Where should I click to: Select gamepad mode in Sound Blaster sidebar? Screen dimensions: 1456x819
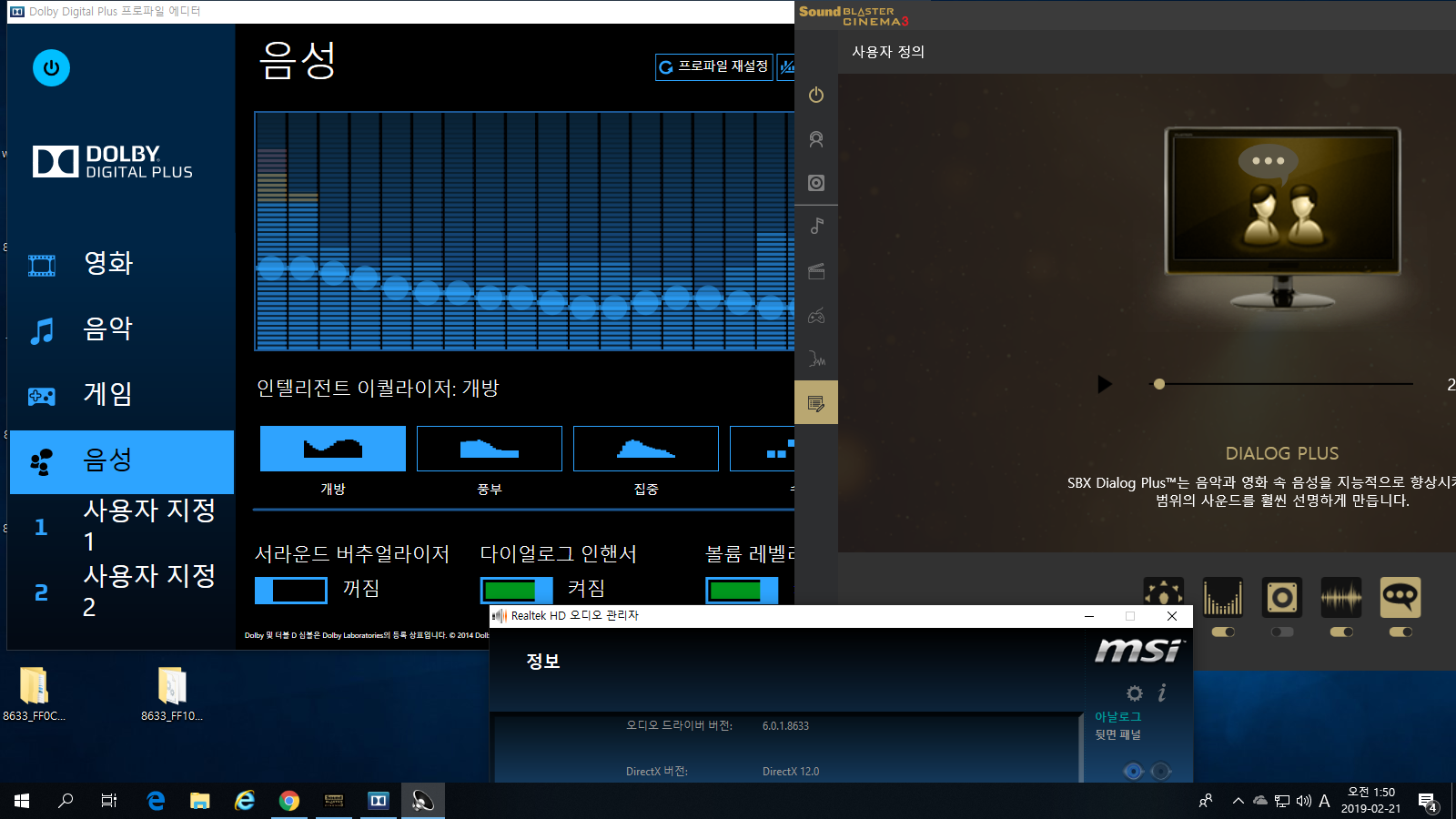pyautogui.click(x=816, y=316)
